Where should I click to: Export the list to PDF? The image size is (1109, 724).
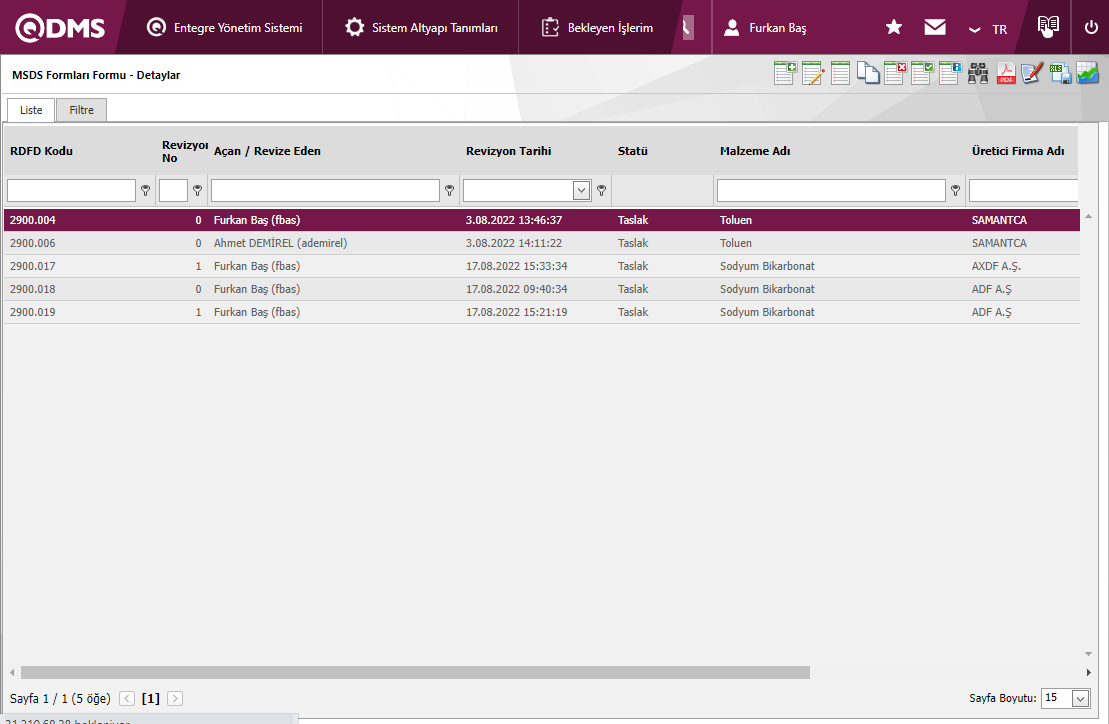click(x=1005, y=73)
